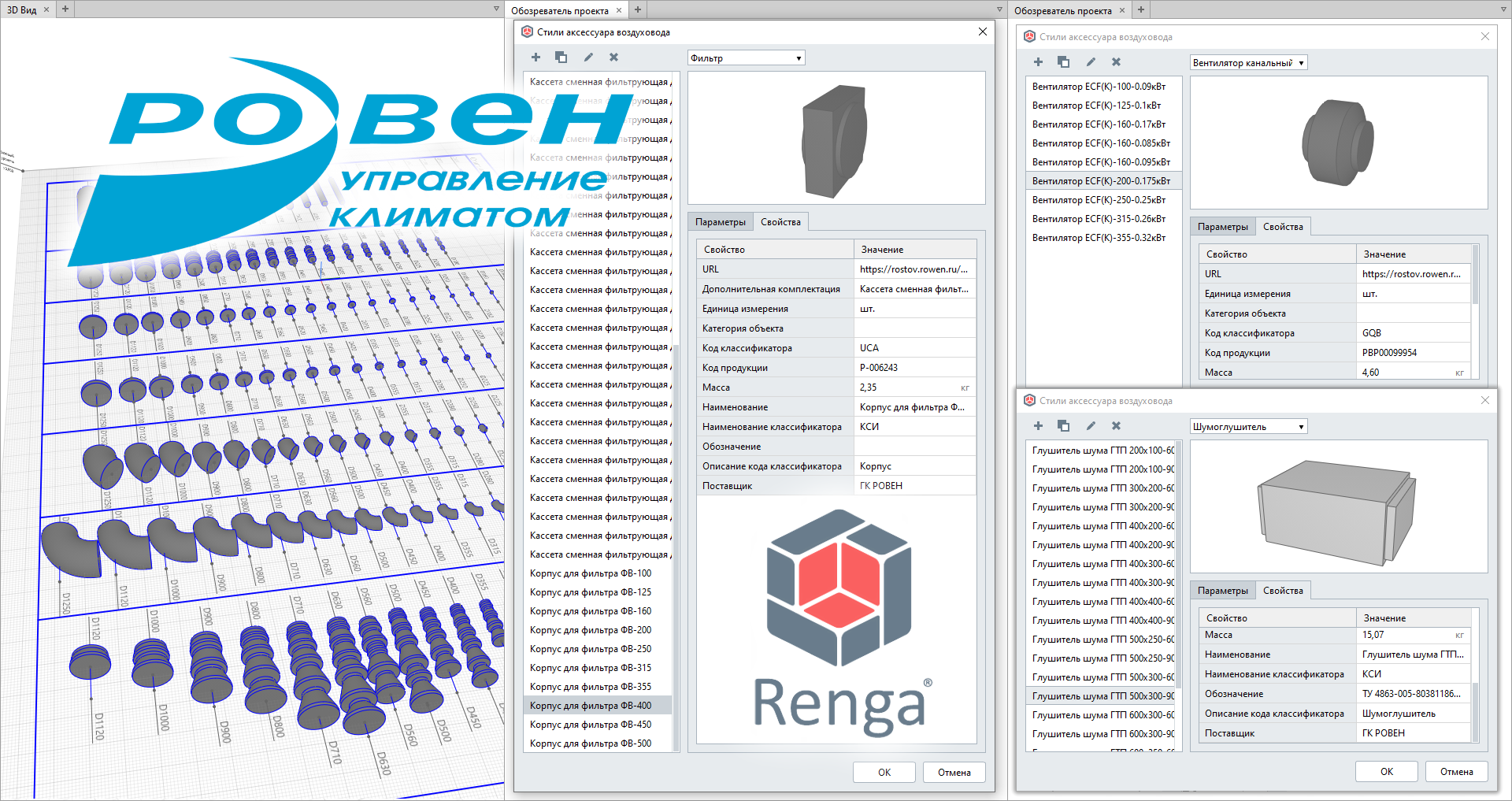
Task: Click Код продукции PBP00099954 value
Action: coord(1414,353)
